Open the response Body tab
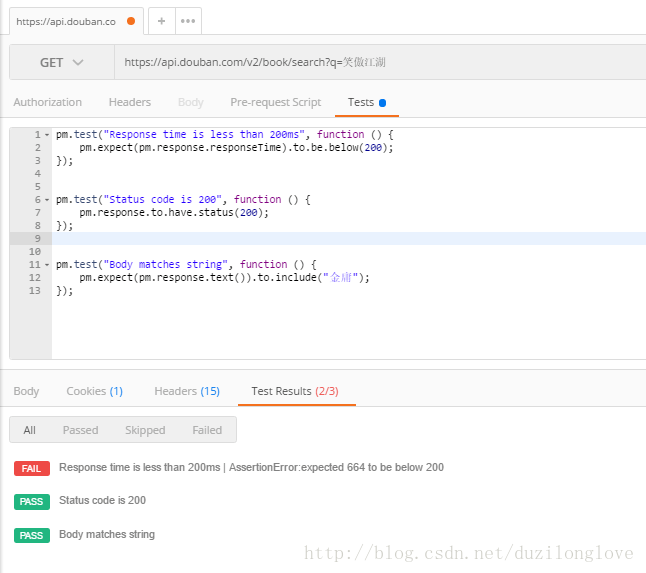This screenshot has width=646, height=573. point(26,391)
